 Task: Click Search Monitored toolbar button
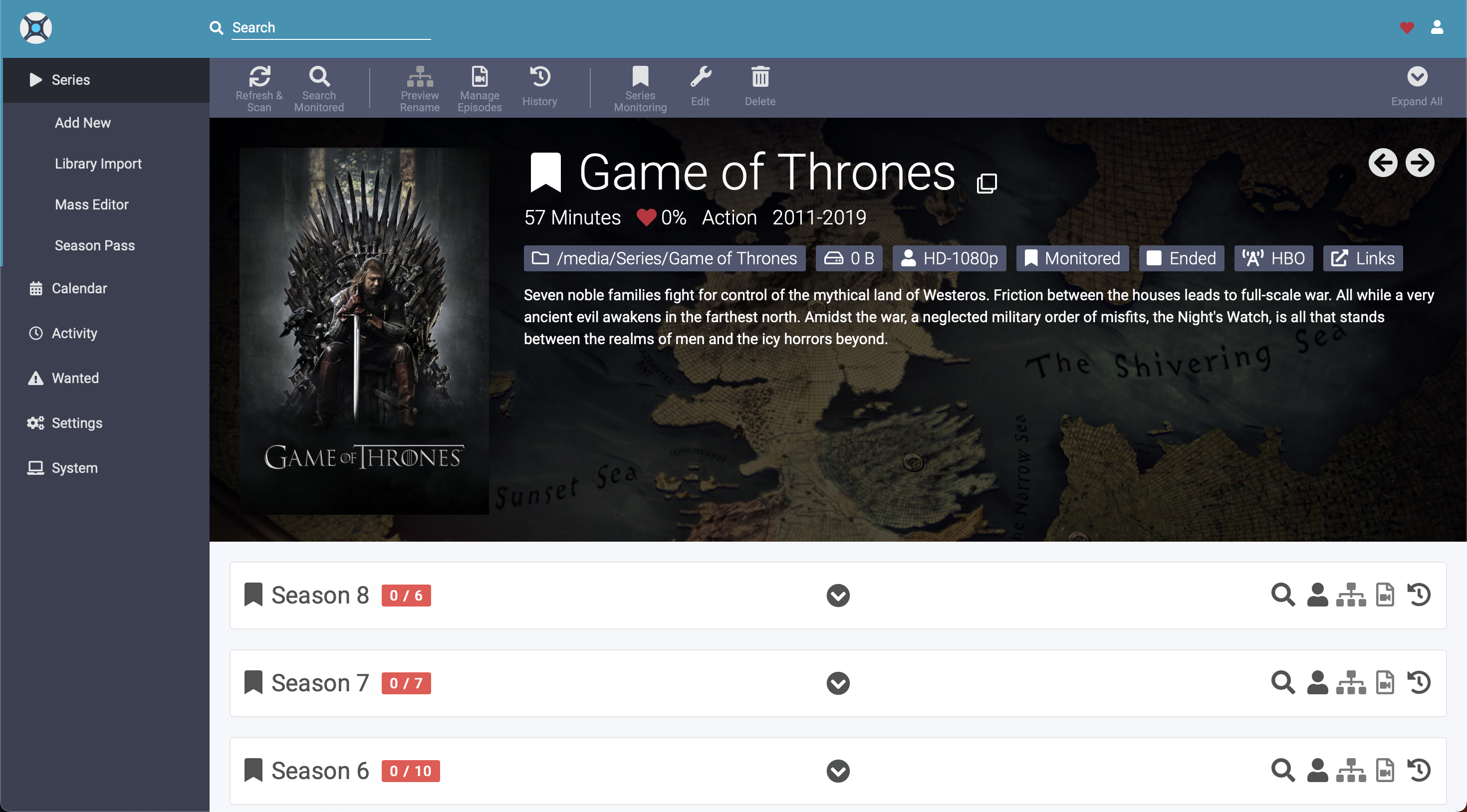click(x=319, y=88)
